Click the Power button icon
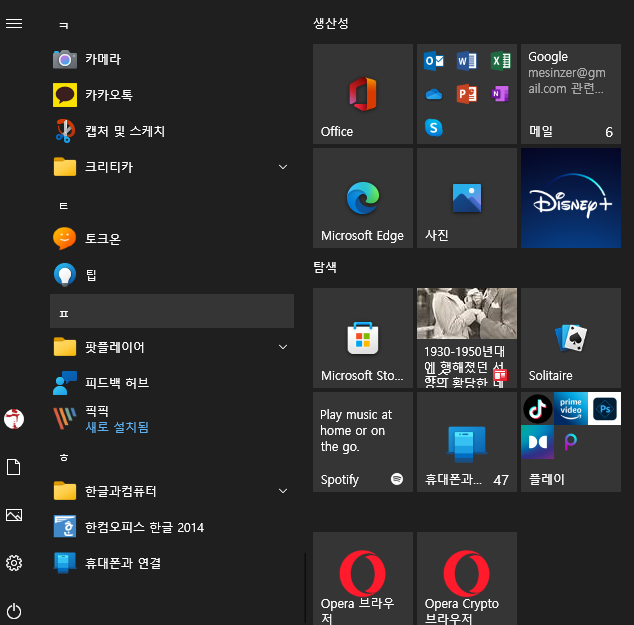Viewport: 634px width, 625px height. pyautogui.click(x=14, y=611)
